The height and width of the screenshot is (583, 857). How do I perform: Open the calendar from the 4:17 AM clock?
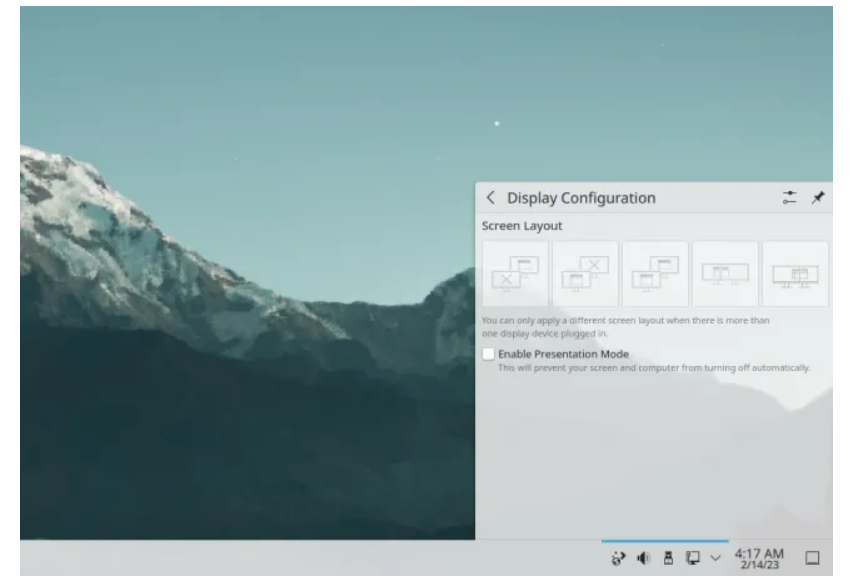759,558
